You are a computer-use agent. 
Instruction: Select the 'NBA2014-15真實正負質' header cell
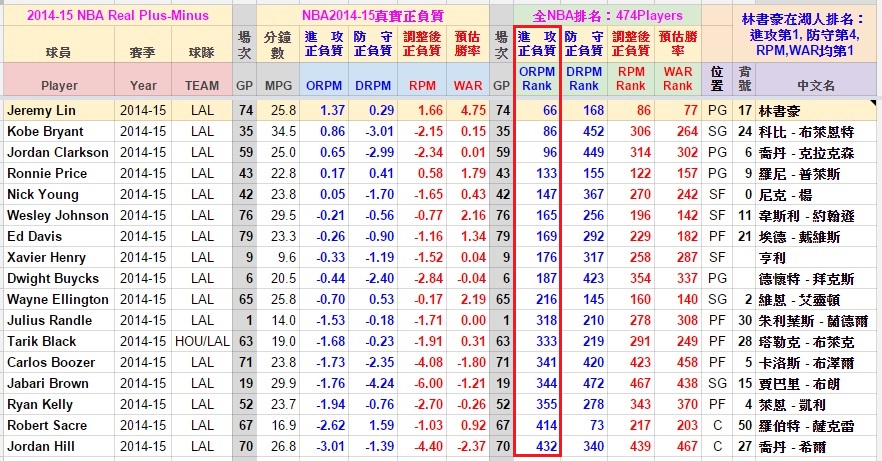[x=372, y=16]
